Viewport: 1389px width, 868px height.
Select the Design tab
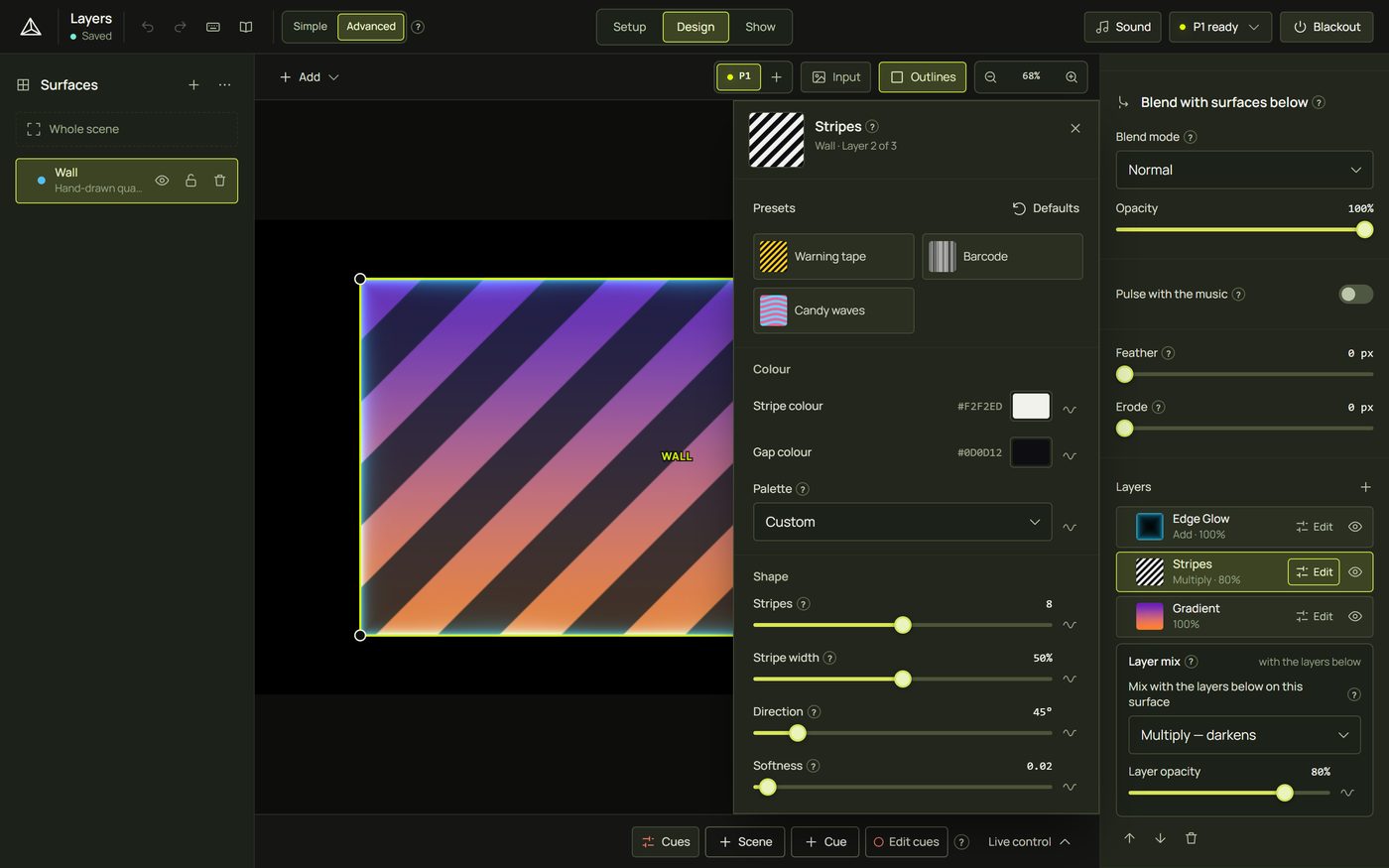coord(695,27)
